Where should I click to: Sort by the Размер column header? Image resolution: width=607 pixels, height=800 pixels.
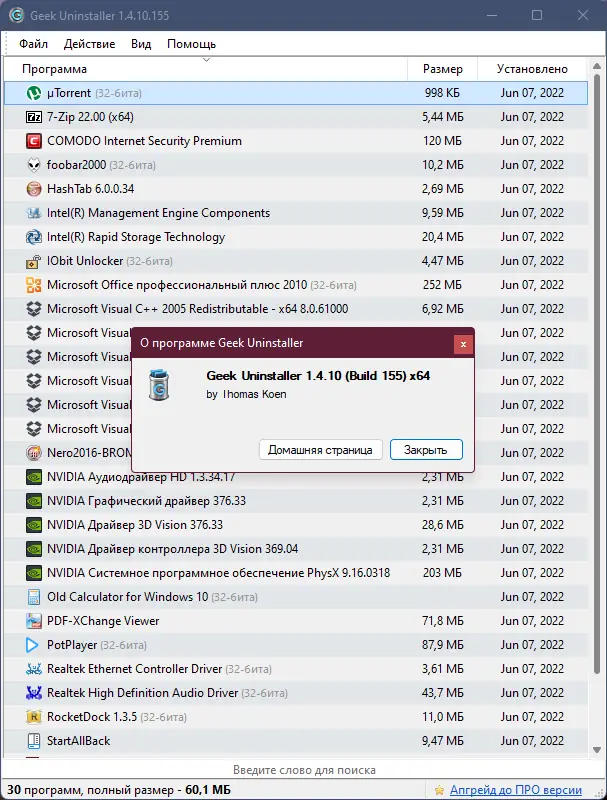[x=442, y=69]
